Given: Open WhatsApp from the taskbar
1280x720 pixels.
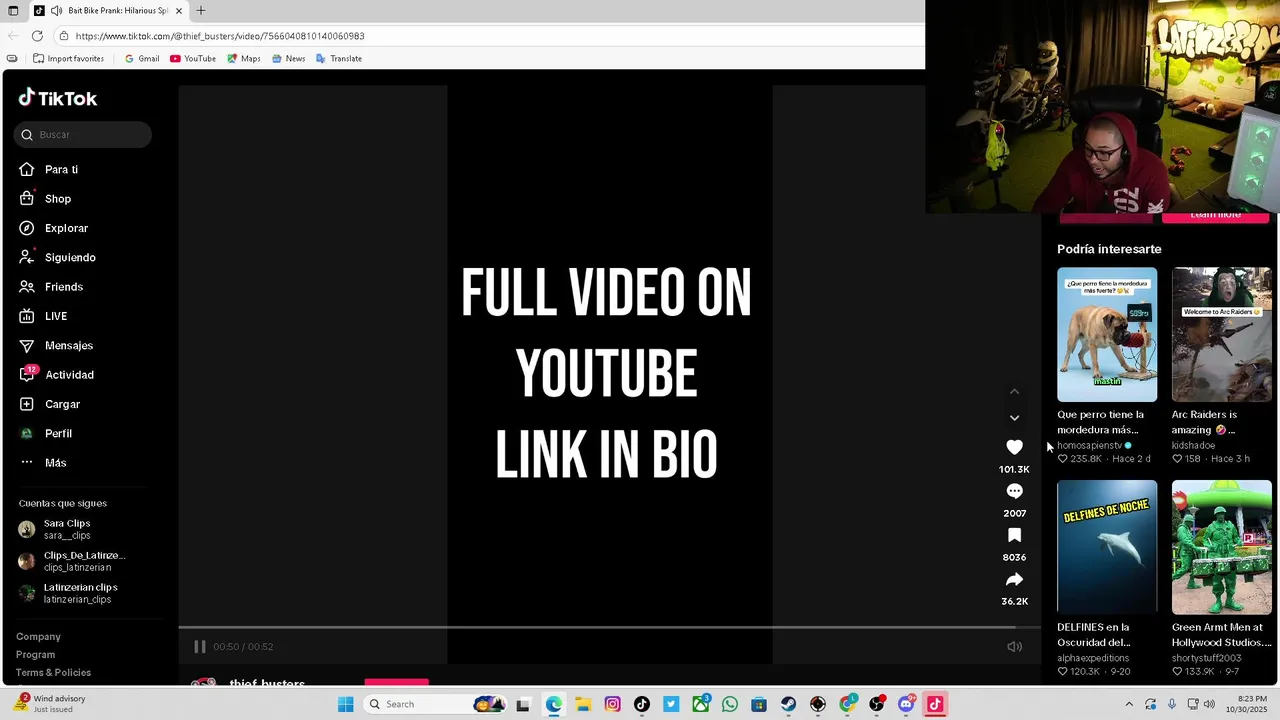Looking at the screenshot, I should tap(730, 704).
